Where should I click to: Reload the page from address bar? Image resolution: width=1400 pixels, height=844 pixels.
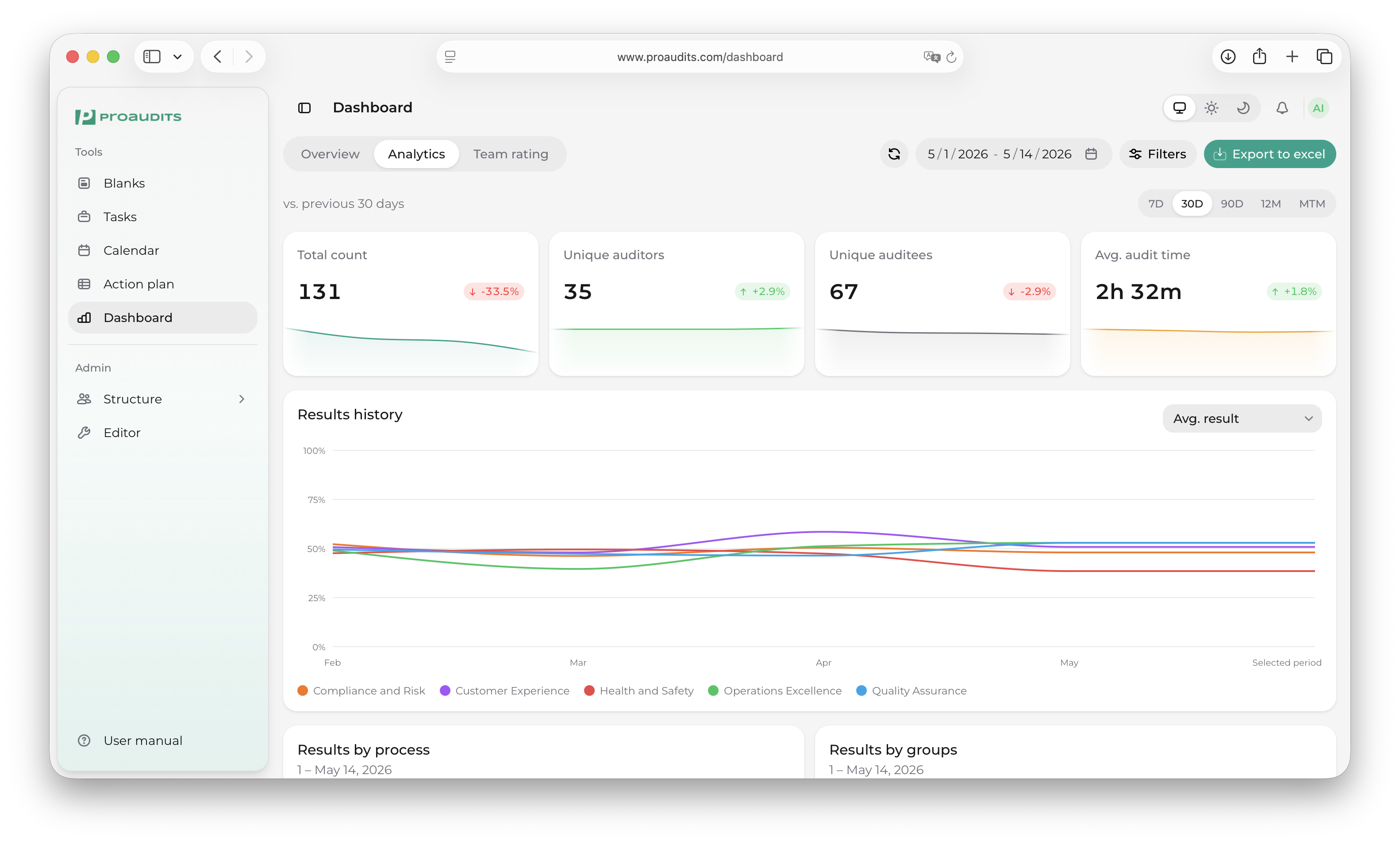(x=951, y=57)
